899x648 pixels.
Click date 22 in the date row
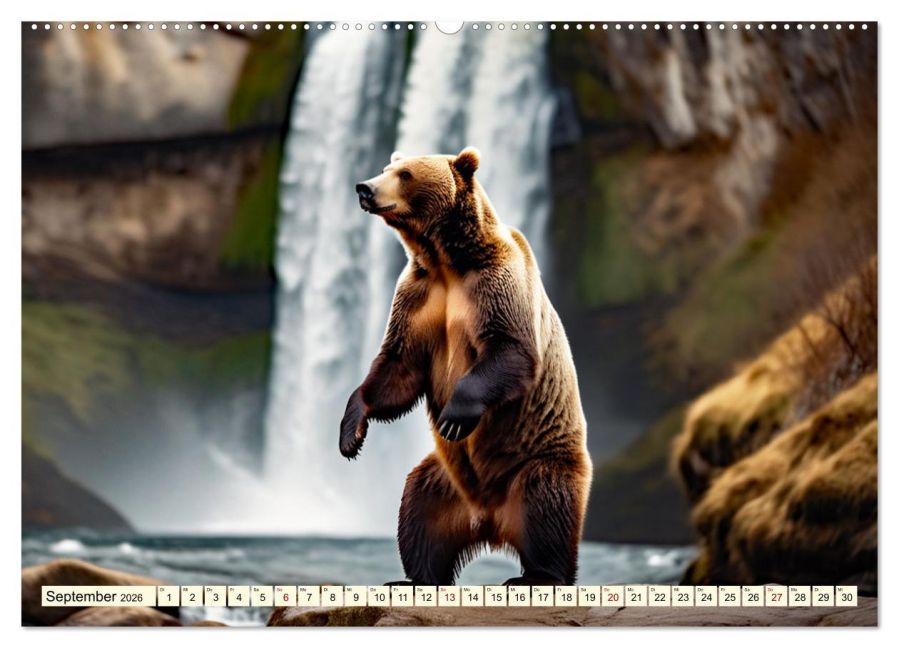pyautogui.click(x=659, y=597)
